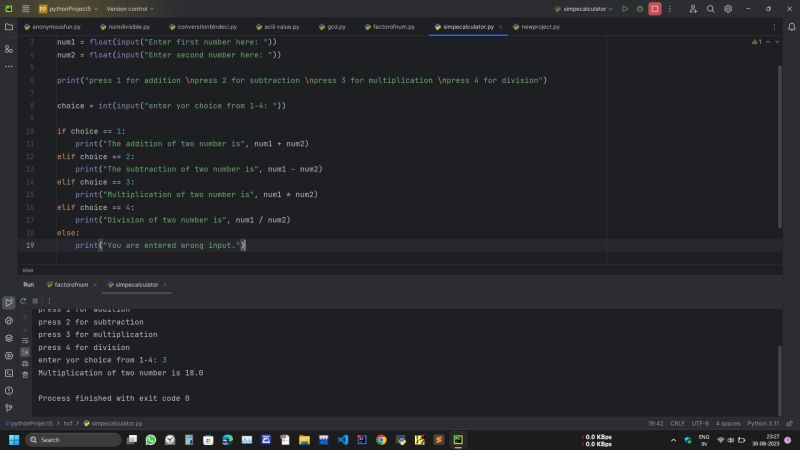
Task: Stop the running process with red square
Action: (655, 9)
